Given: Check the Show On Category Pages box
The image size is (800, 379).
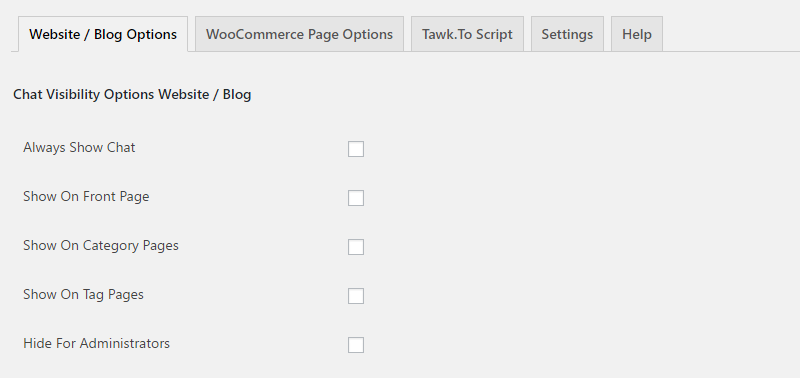Looking at the screenshot, I should coord(356,247).
